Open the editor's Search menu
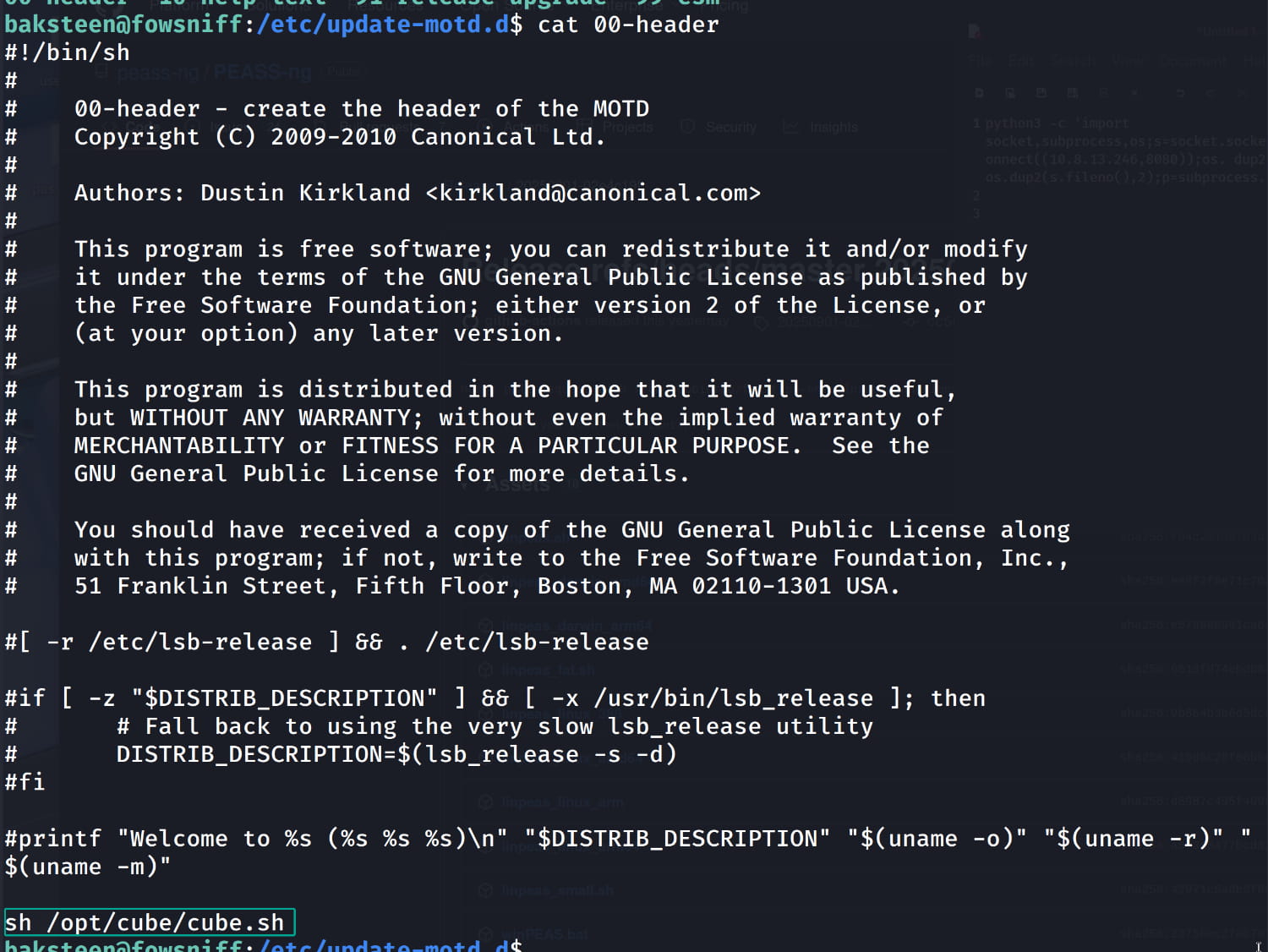Screen dimensions: 1268x952 click(x=1073, y=61)
